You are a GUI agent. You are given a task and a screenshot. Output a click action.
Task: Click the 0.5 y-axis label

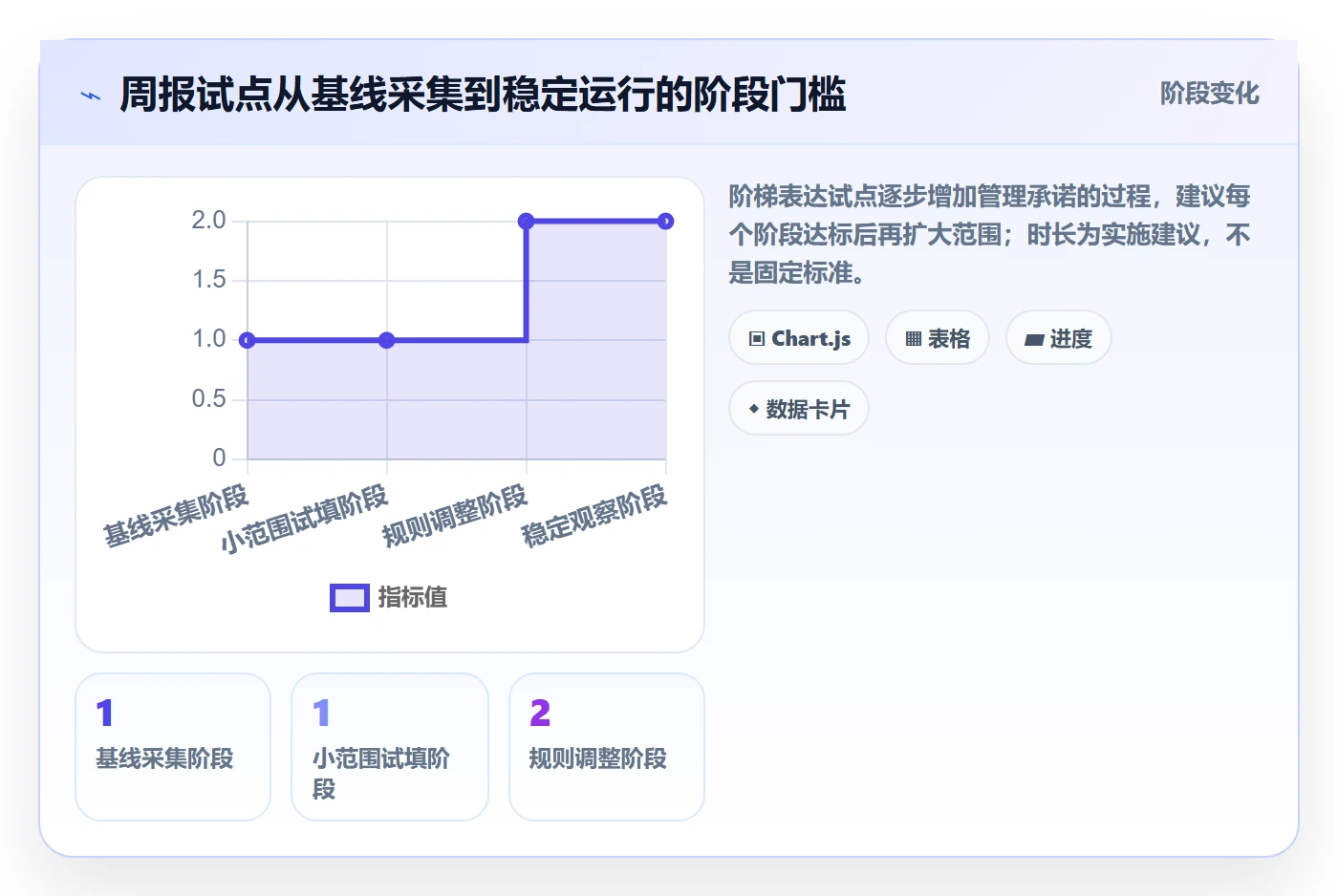pyautogui.click(x=209, y=398)
